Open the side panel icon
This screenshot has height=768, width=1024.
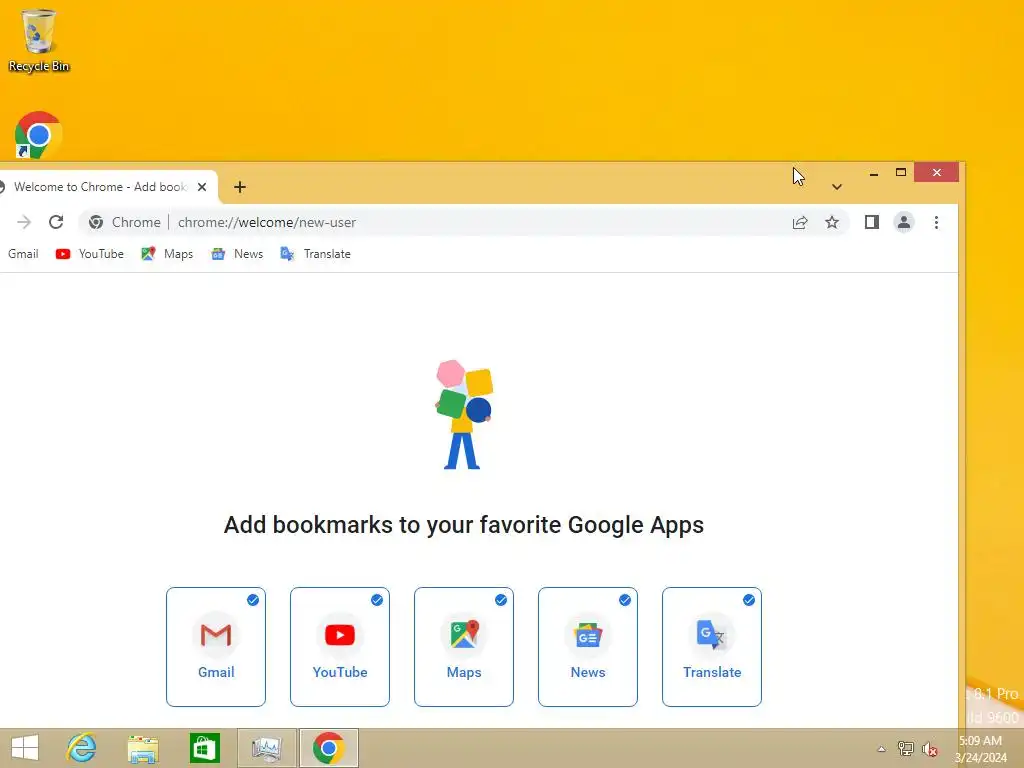[871, 222]
